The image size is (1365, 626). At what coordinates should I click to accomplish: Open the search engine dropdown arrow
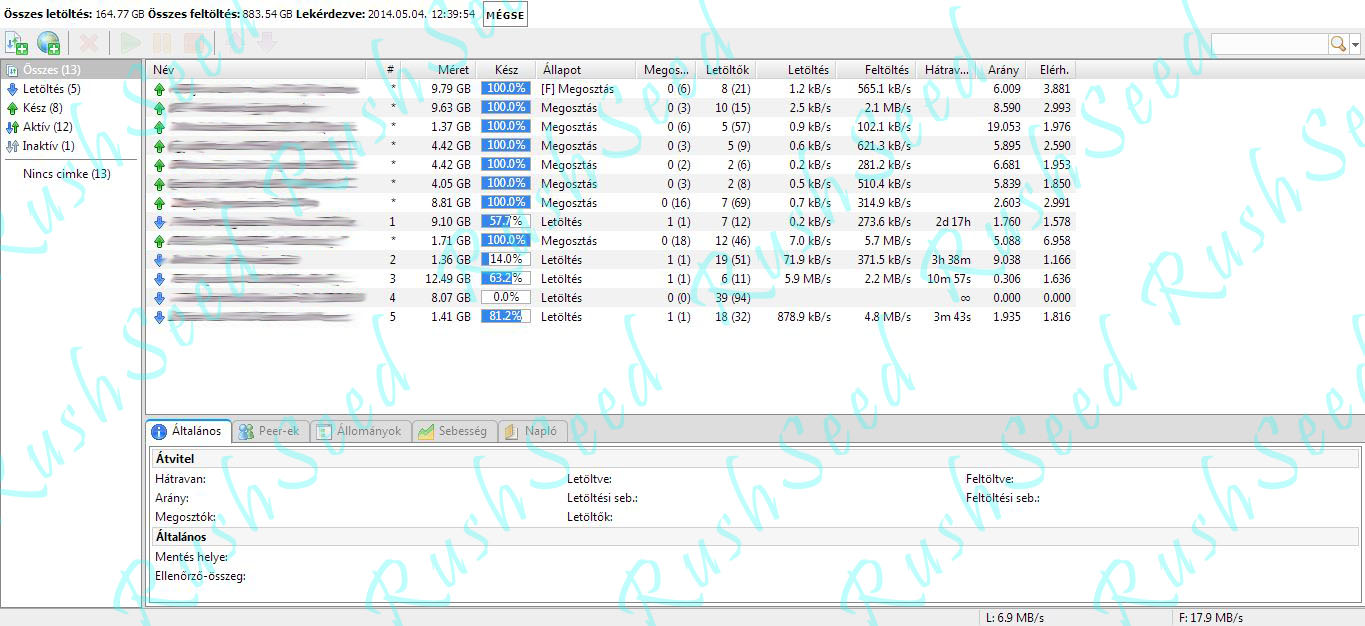pos(1355,44)
